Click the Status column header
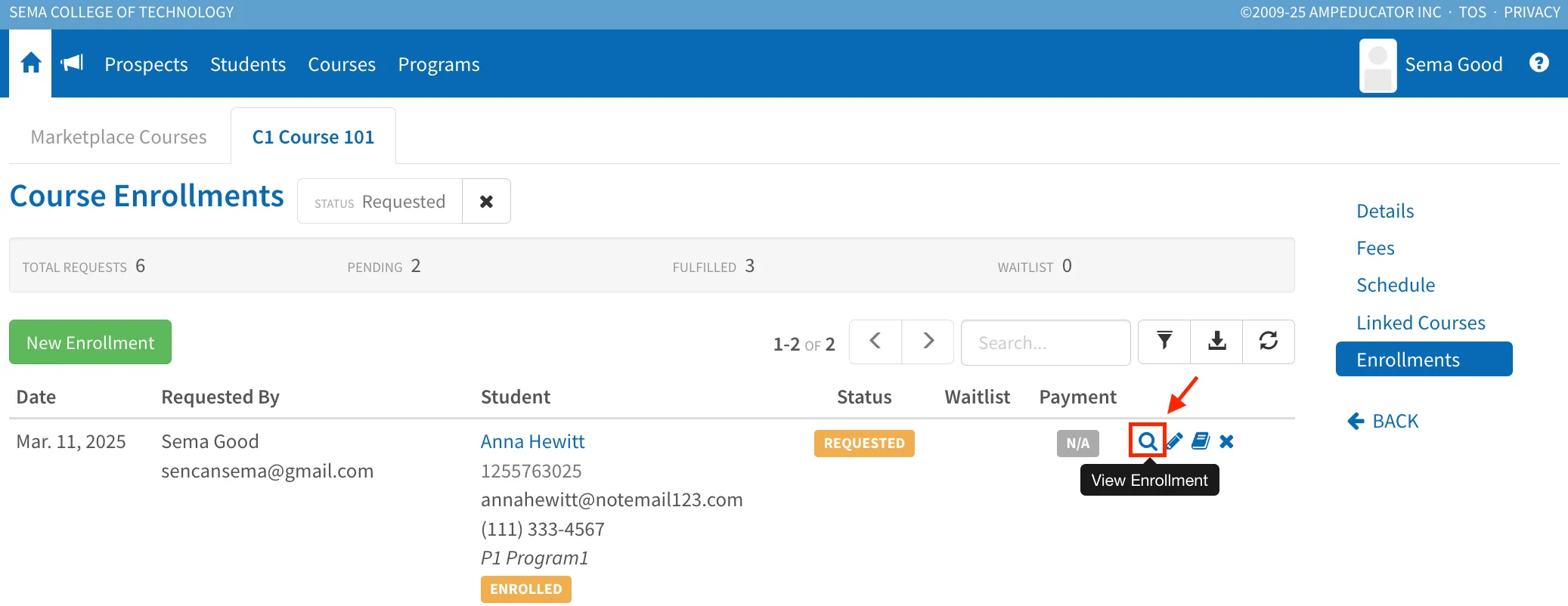 864,397
